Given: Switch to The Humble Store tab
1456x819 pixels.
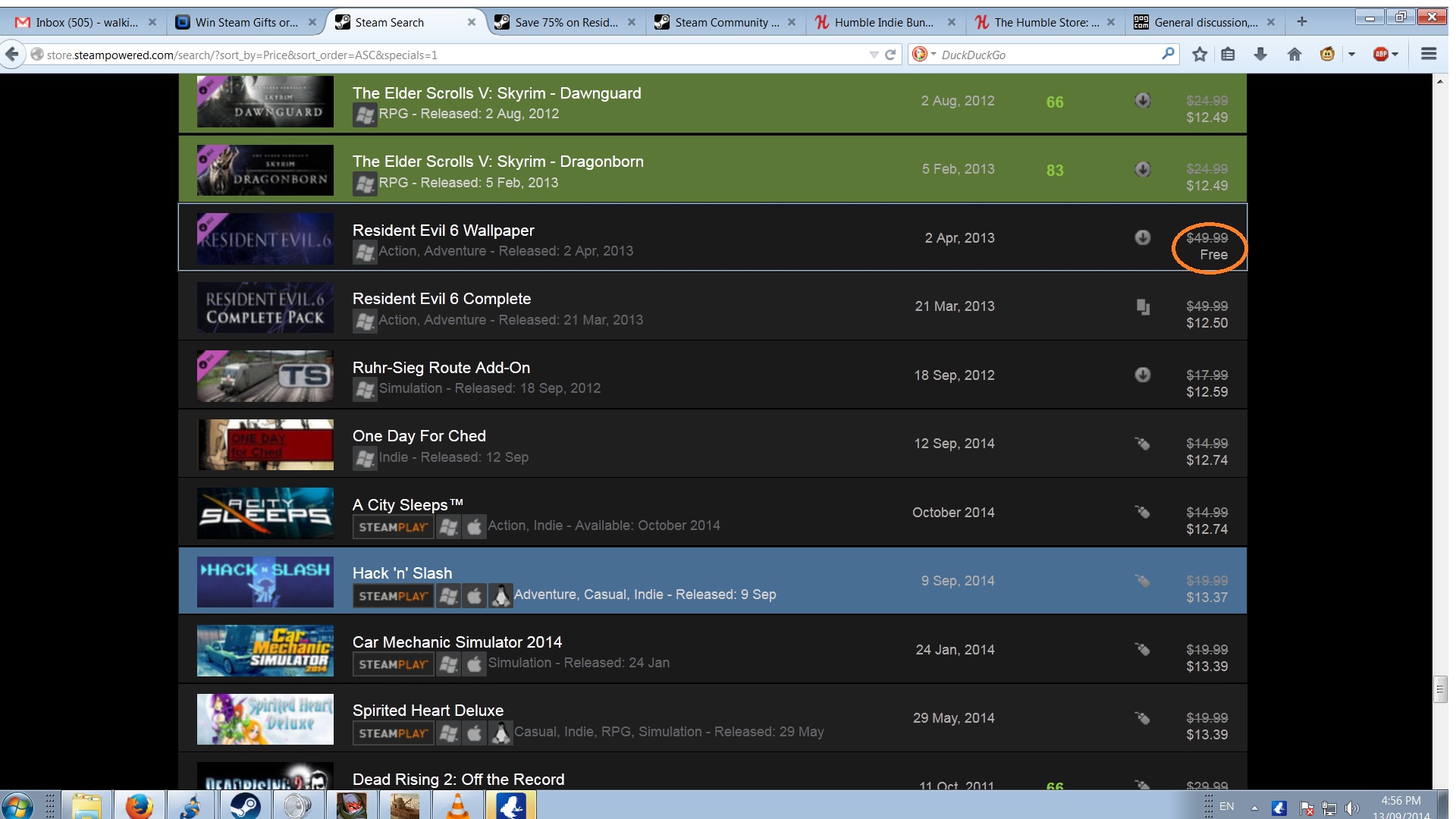Looking at the screenshot, I should (x=1044, y=22).
